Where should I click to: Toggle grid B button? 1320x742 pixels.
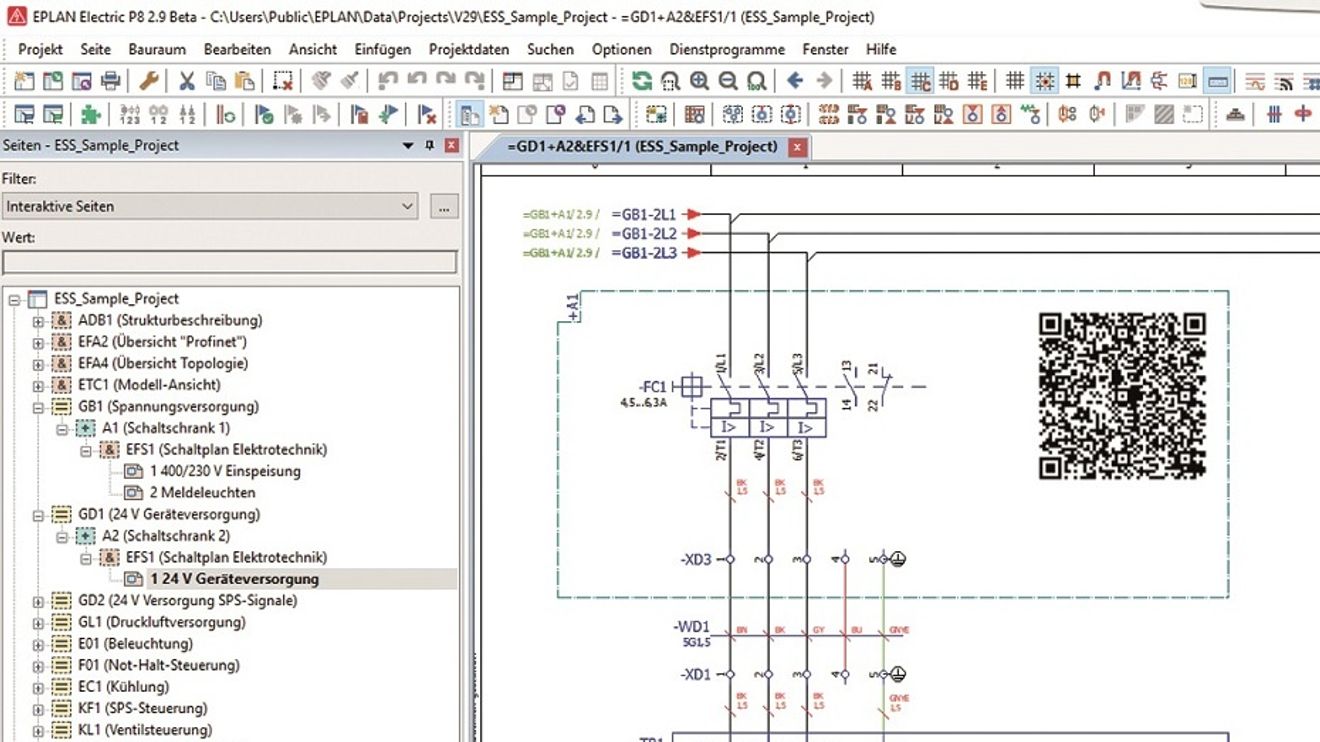pyautogui.click(x=891, y=81)
